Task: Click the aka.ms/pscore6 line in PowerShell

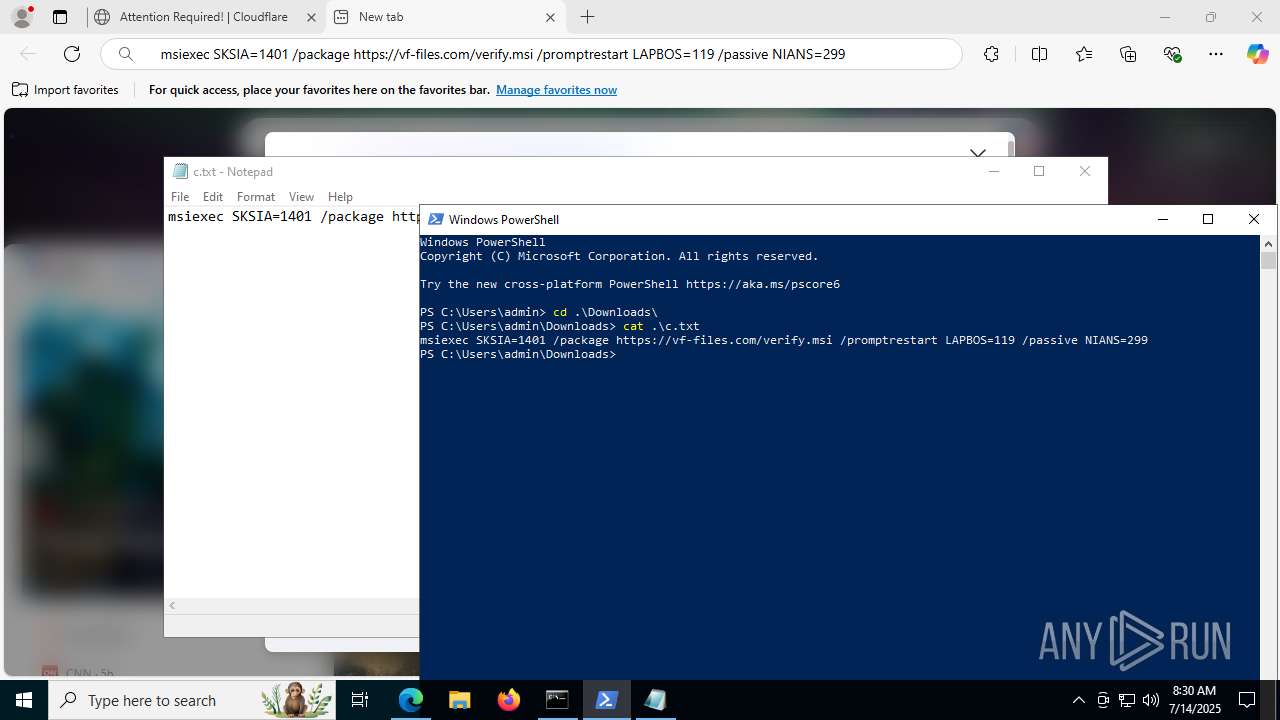Action: click(630, 284)
